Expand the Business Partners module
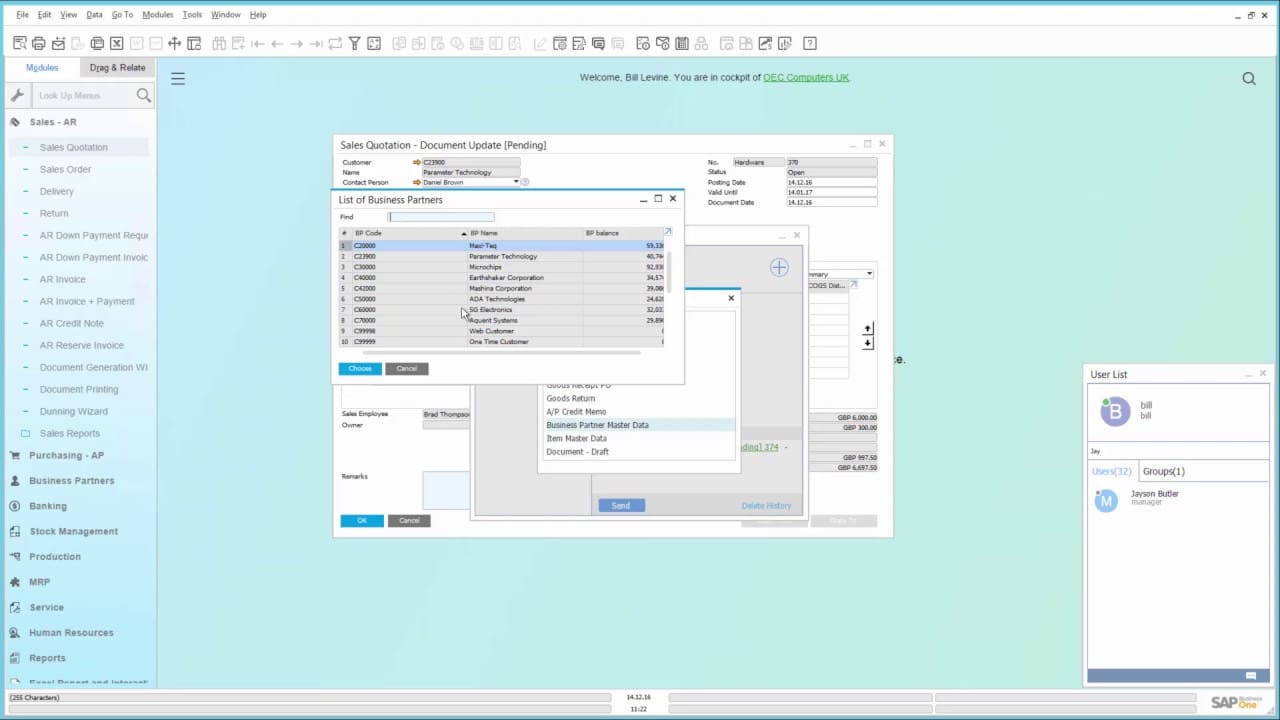Image resolution: width=1280 pixels, height=720 pixels. [x=71, y=481]
